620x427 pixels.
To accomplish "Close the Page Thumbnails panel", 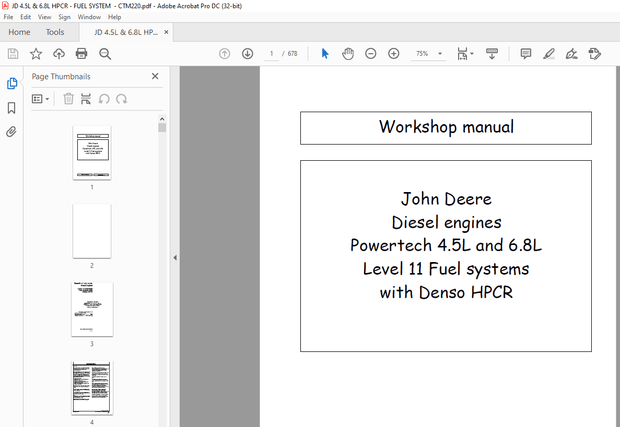I will coord(155,76).
